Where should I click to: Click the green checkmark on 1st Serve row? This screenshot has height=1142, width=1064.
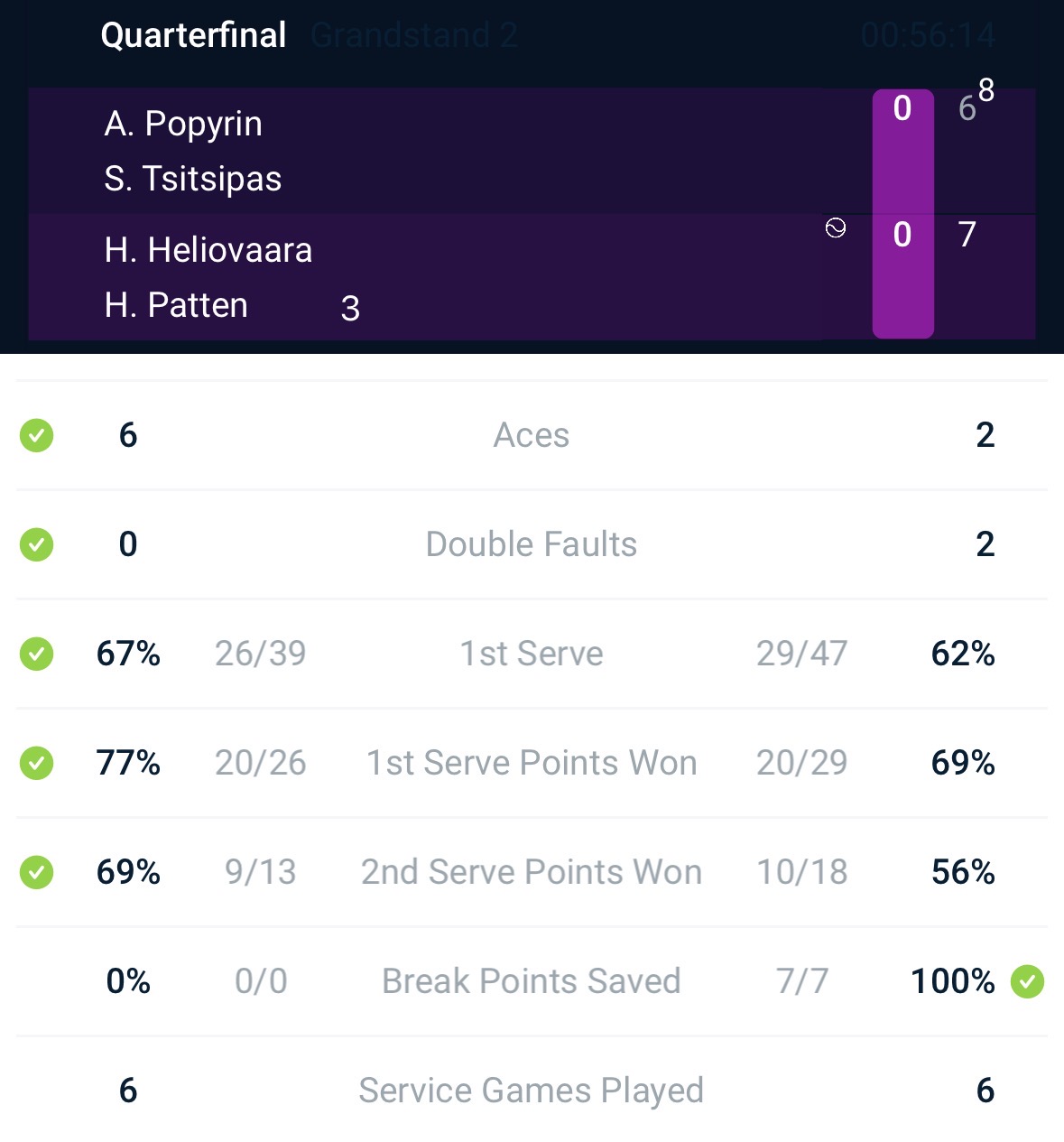[x=37, y=654]
